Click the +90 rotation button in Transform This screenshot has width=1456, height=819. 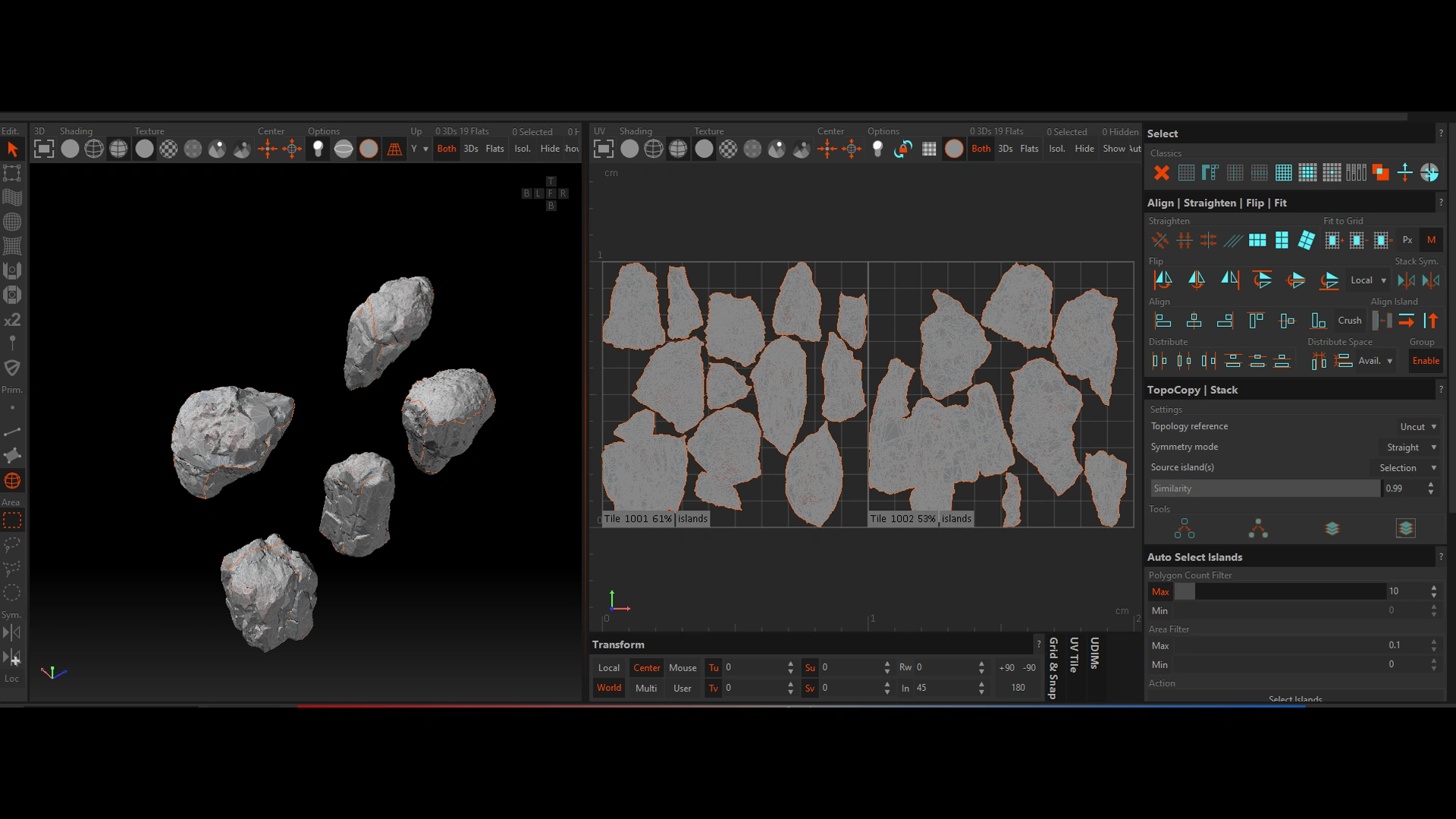(1006, 668)
